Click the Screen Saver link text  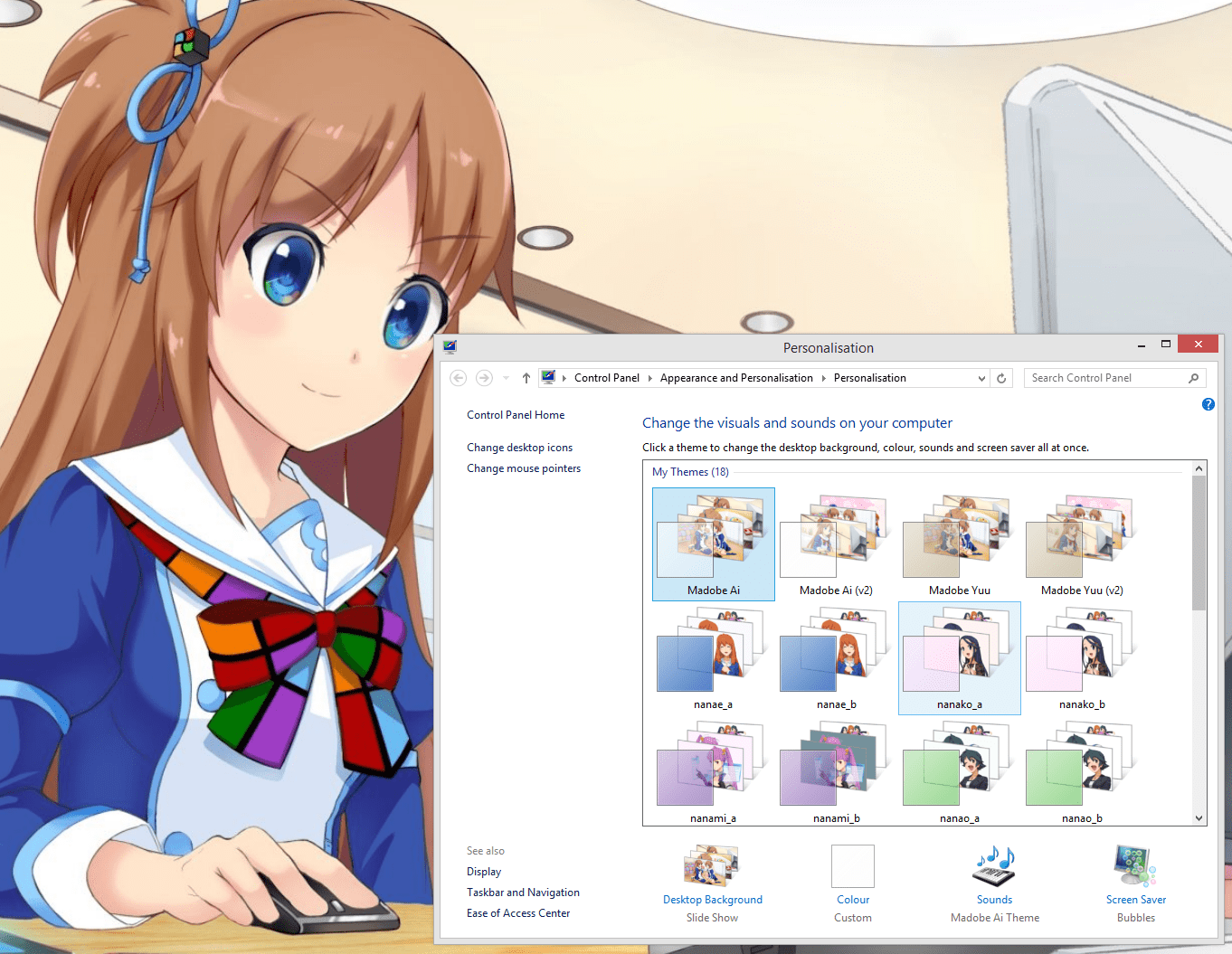click(1136, 900)
